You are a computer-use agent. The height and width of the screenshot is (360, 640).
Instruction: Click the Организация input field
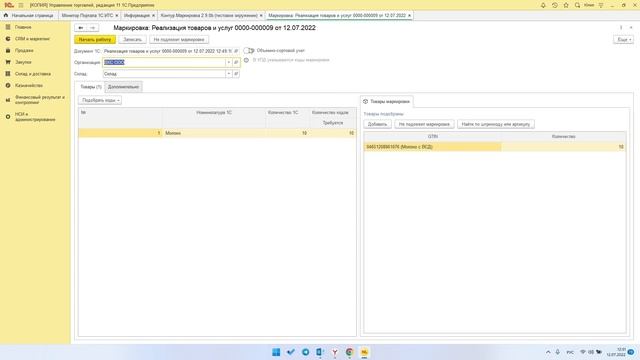pyautogui.click(x=164, y=62)
